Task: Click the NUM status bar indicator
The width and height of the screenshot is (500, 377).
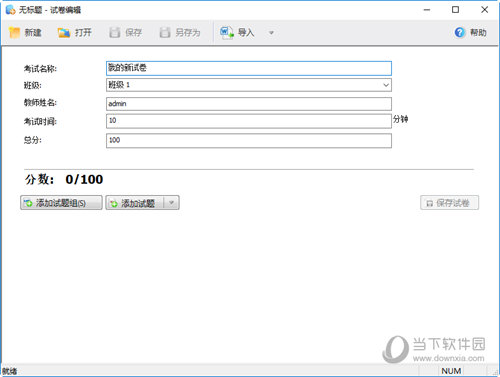Action: 451,371
